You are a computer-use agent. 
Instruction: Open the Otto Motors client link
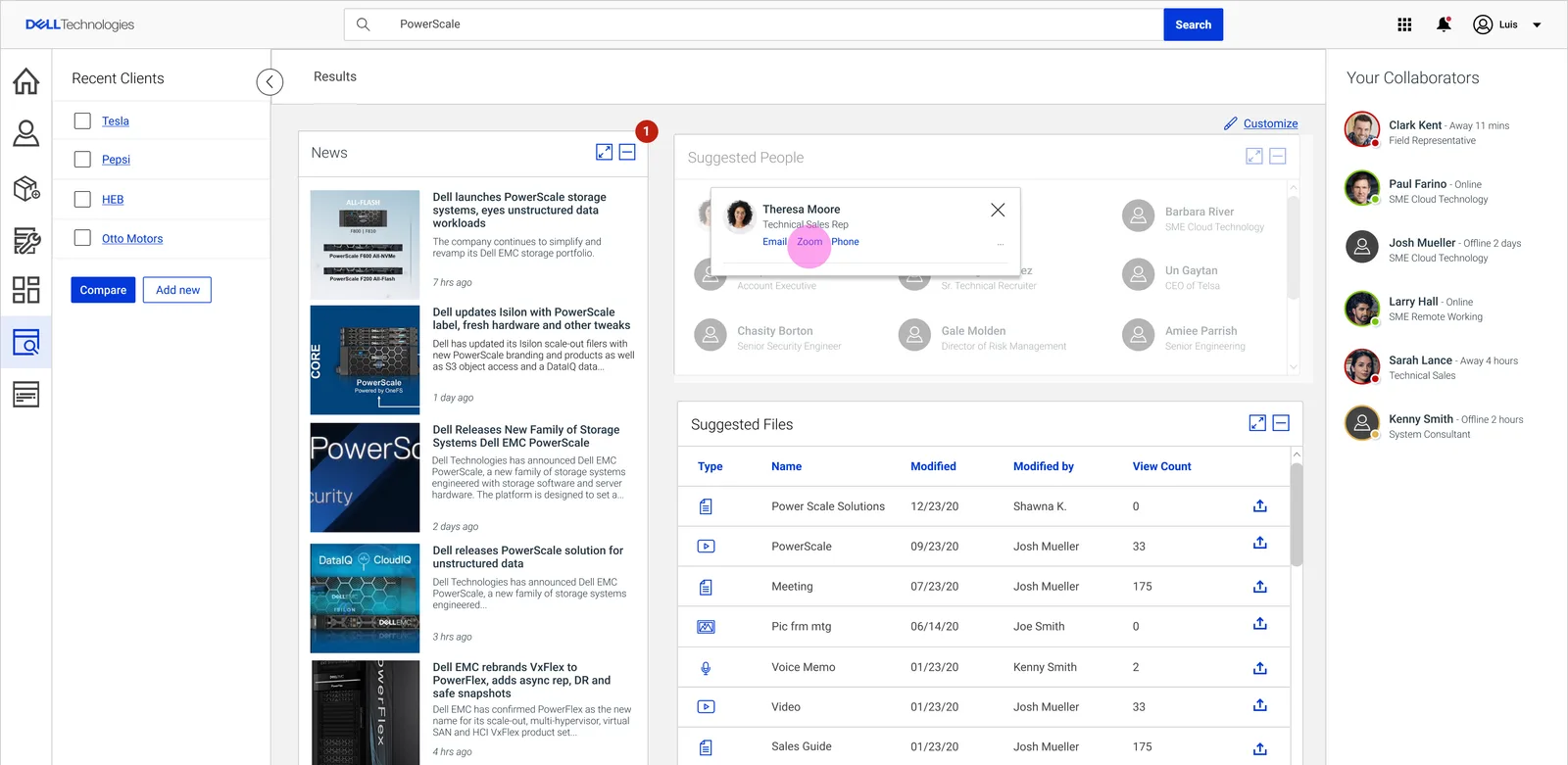point(132,239)
